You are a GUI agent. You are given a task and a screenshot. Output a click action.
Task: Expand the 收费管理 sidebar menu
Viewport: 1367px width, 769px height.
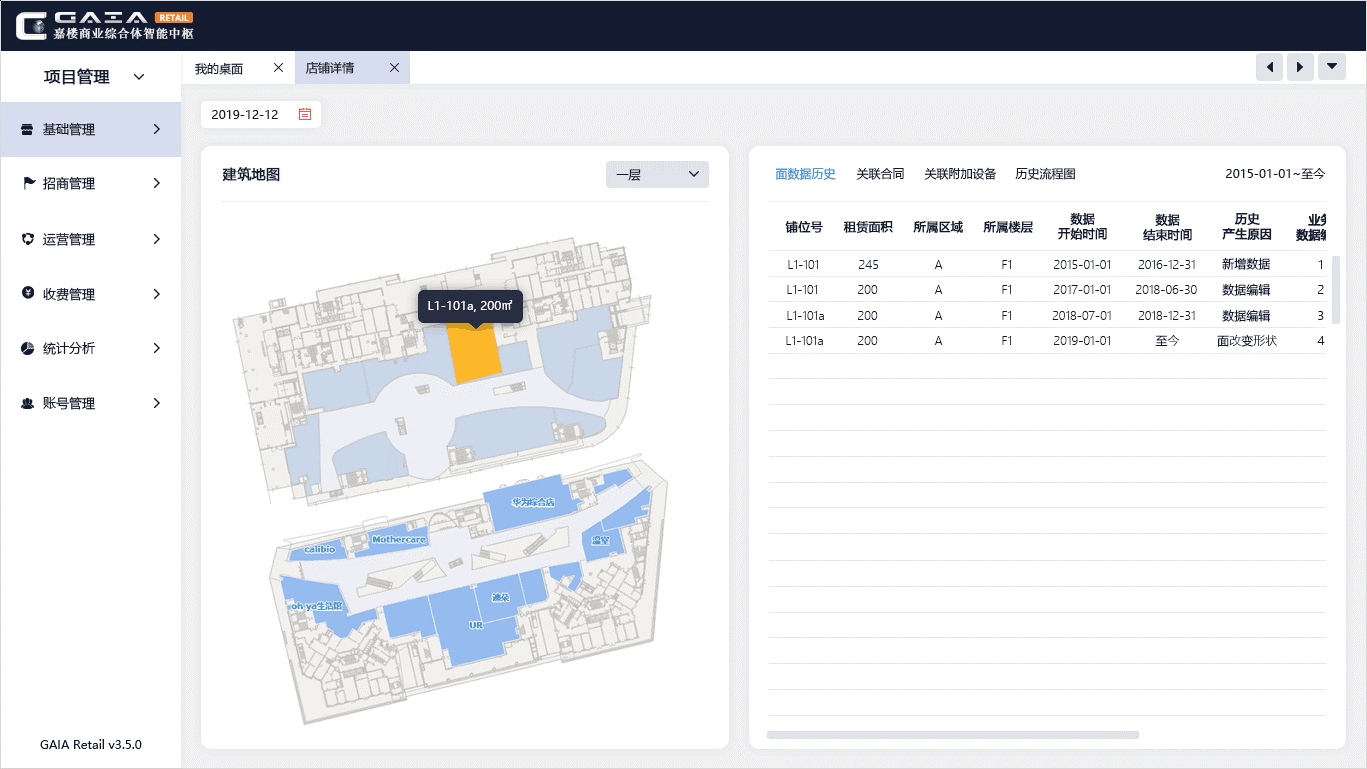(x=156, y=294)
